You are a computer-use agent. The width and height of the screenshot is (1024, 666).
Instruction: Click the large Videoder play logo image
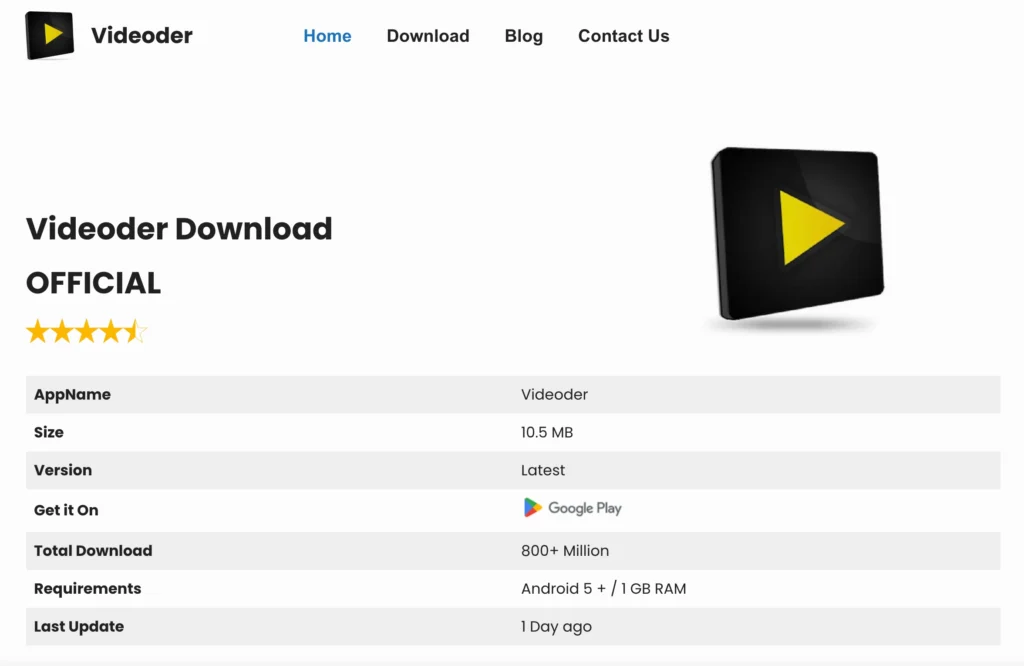[x=797, y=235]
